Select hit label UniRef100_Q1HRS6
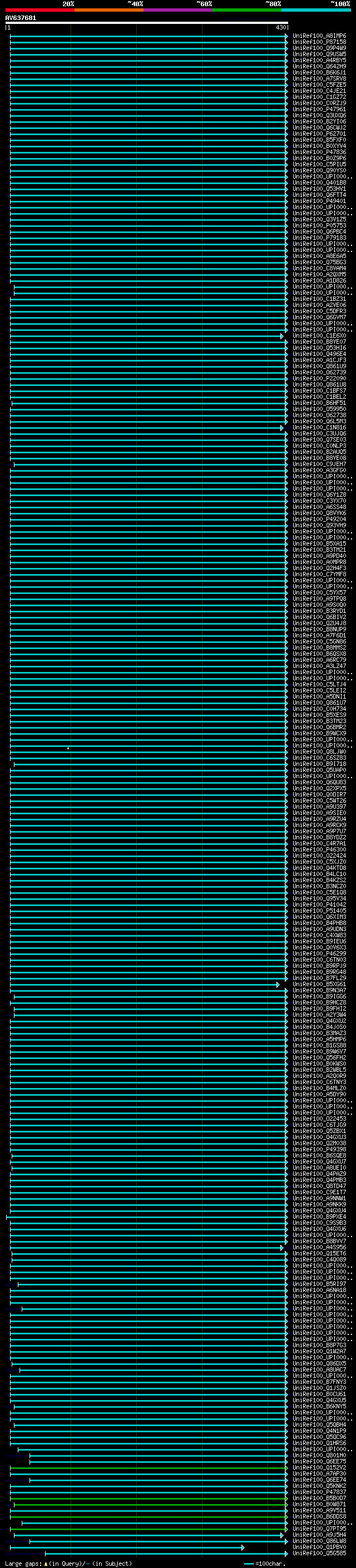Screen dimensions: 356x1568 point(319,1443)
